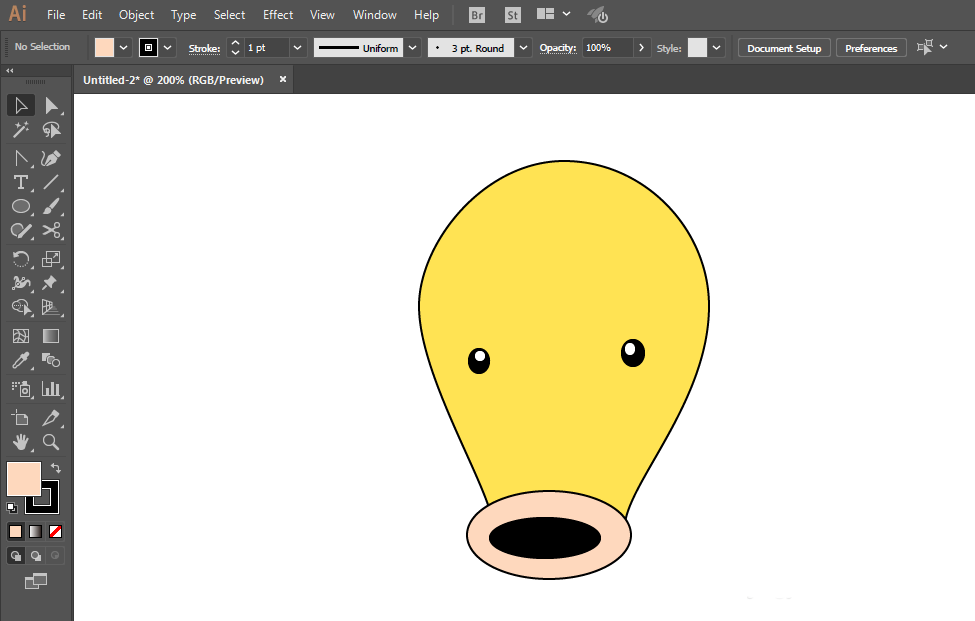Swap fill and stroke colors
This screenshot has width=975, height=621.
(56, 468)
